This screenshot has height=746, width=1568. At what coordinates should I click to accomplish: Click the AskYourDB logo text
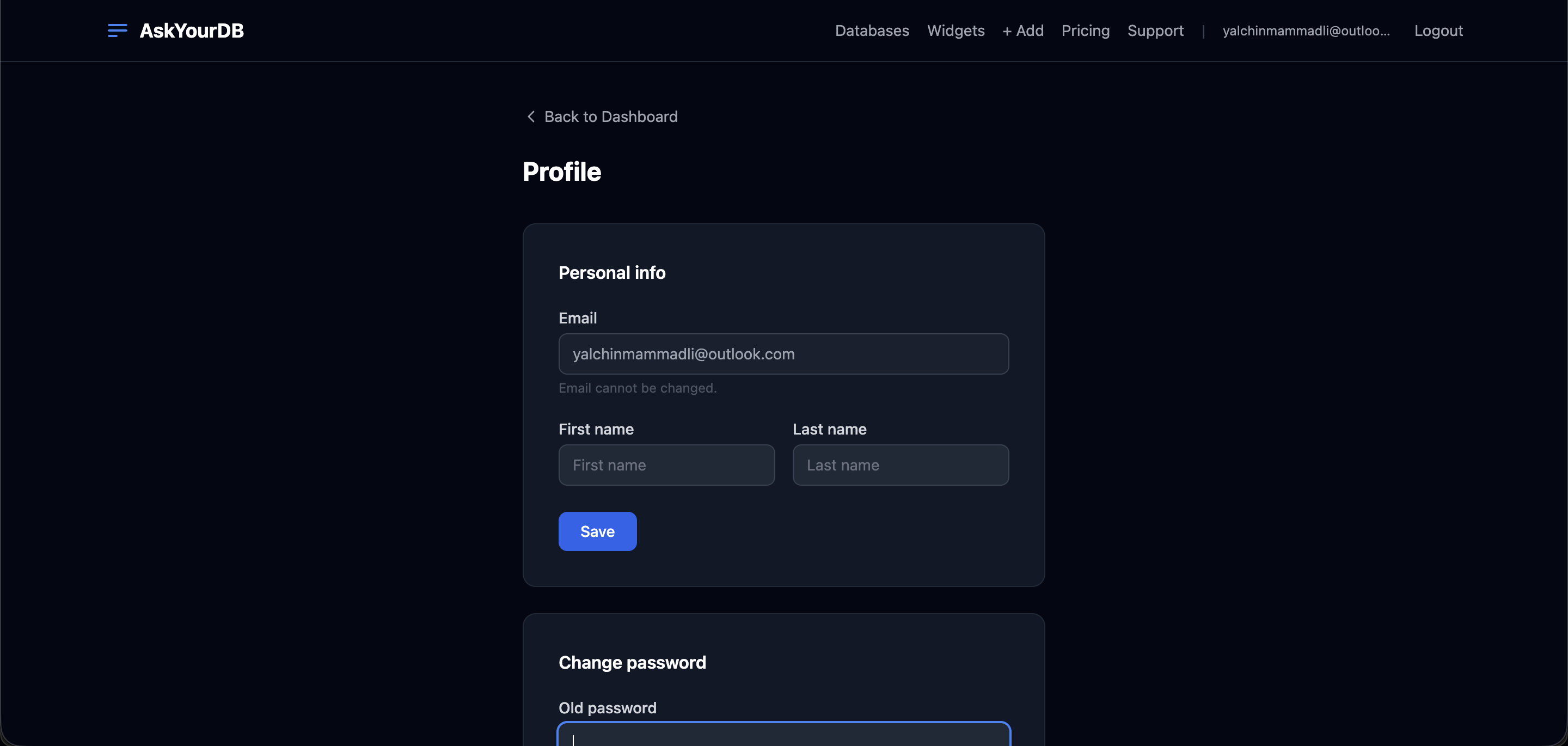[x=191, y=30]
